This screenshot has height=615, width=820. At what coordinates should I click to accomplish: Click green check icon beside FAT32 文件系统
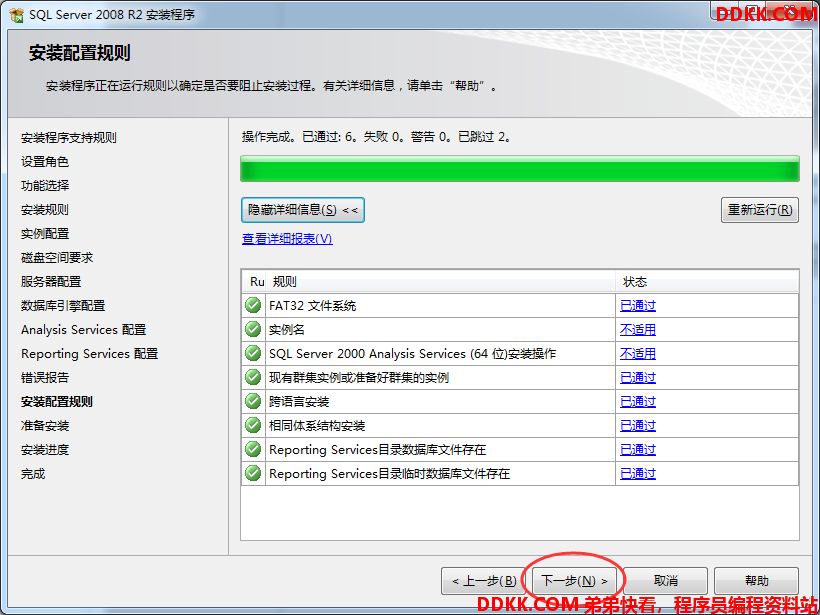tap(253, 305)
